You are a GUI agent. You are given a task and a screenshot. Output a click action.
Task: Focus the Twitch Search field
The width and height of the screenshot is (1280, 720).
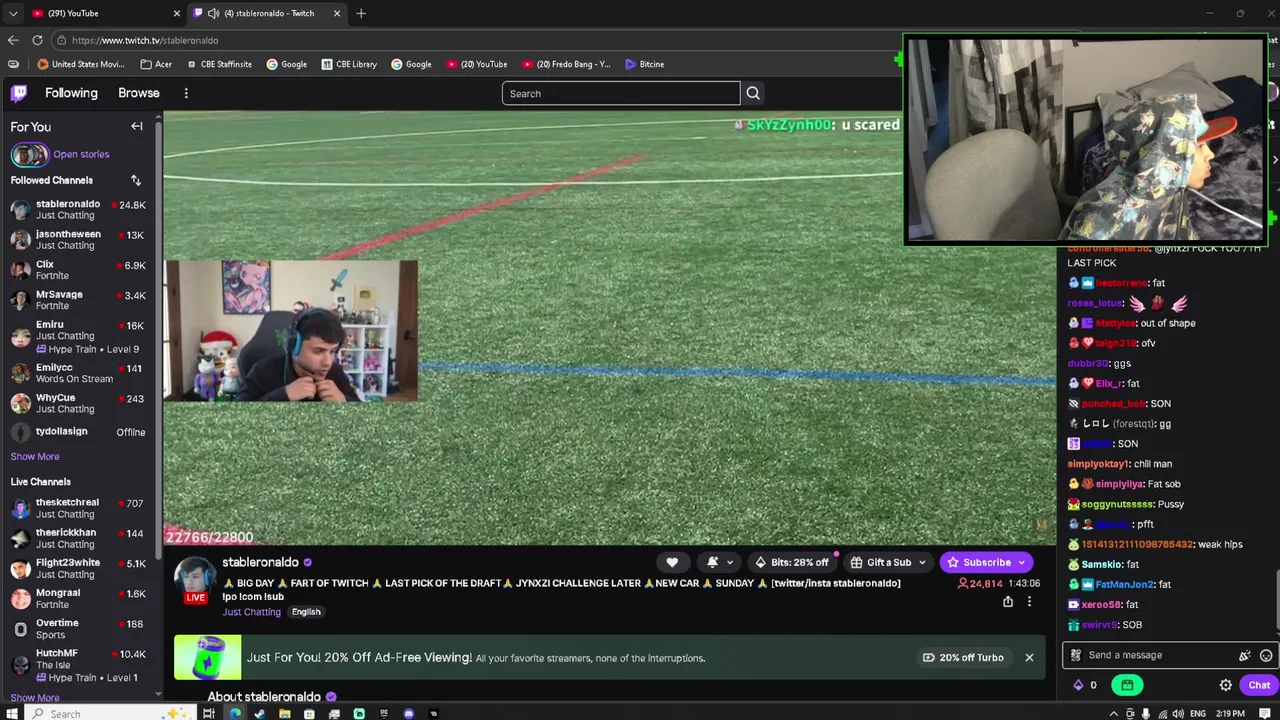tap(621, 93)
